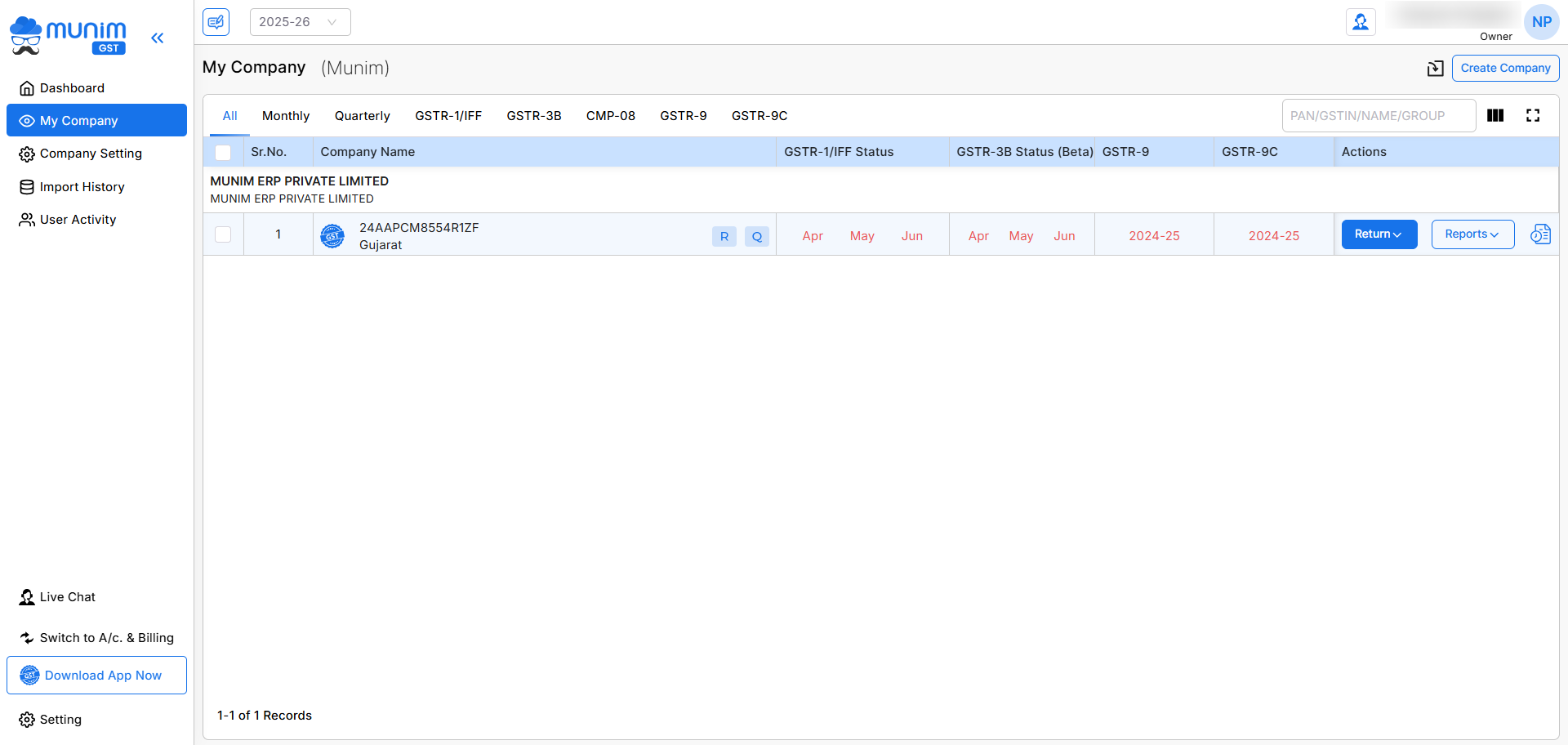Screen dimensions: 1568x745
Task: Click the 1-1 of 1 Records text
Action: pyautogui.click(x=265, y=716)
